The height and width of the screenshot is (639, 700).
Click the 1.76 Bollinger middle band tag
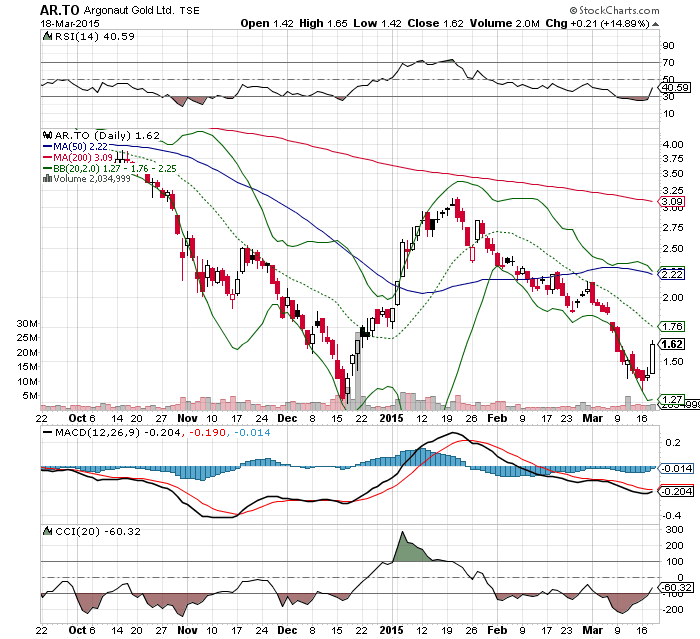[x=672, y=326]
